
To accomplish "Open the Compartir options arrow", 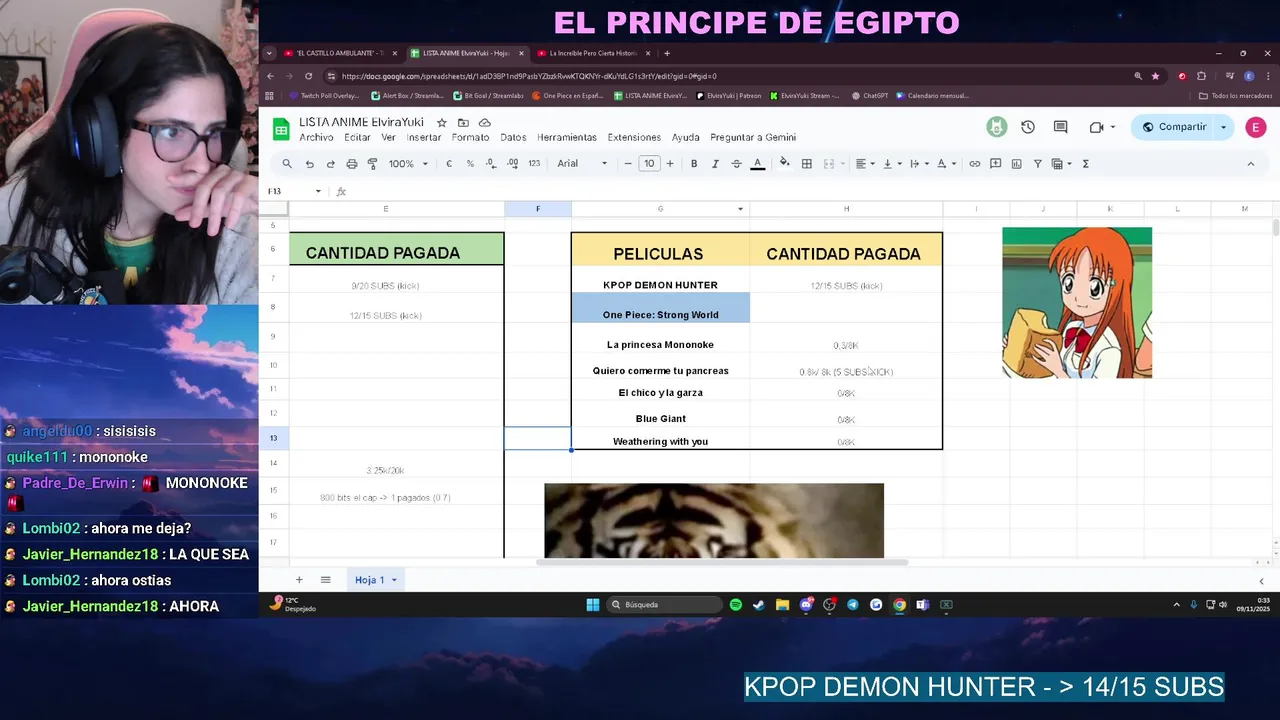I will (x=1223, y=127).
